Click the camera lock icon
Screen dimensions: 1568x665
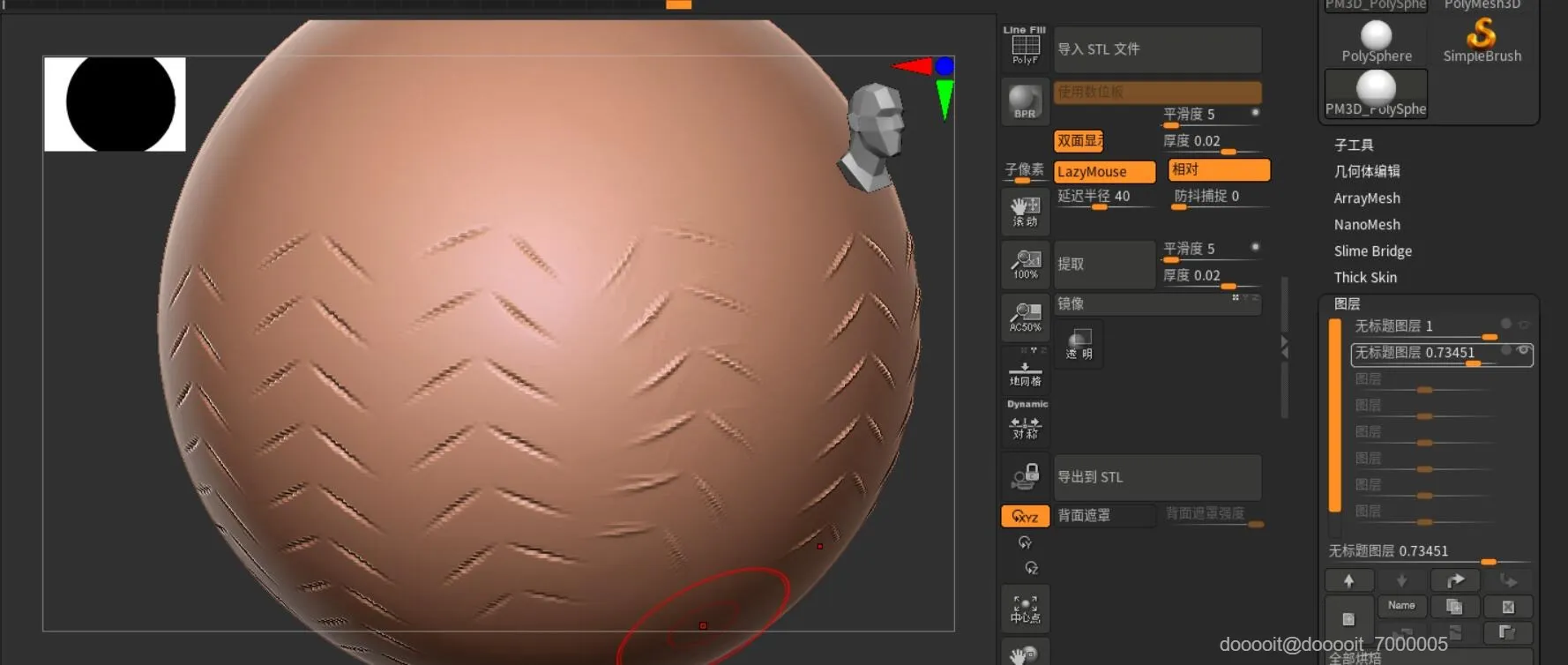1025,477
